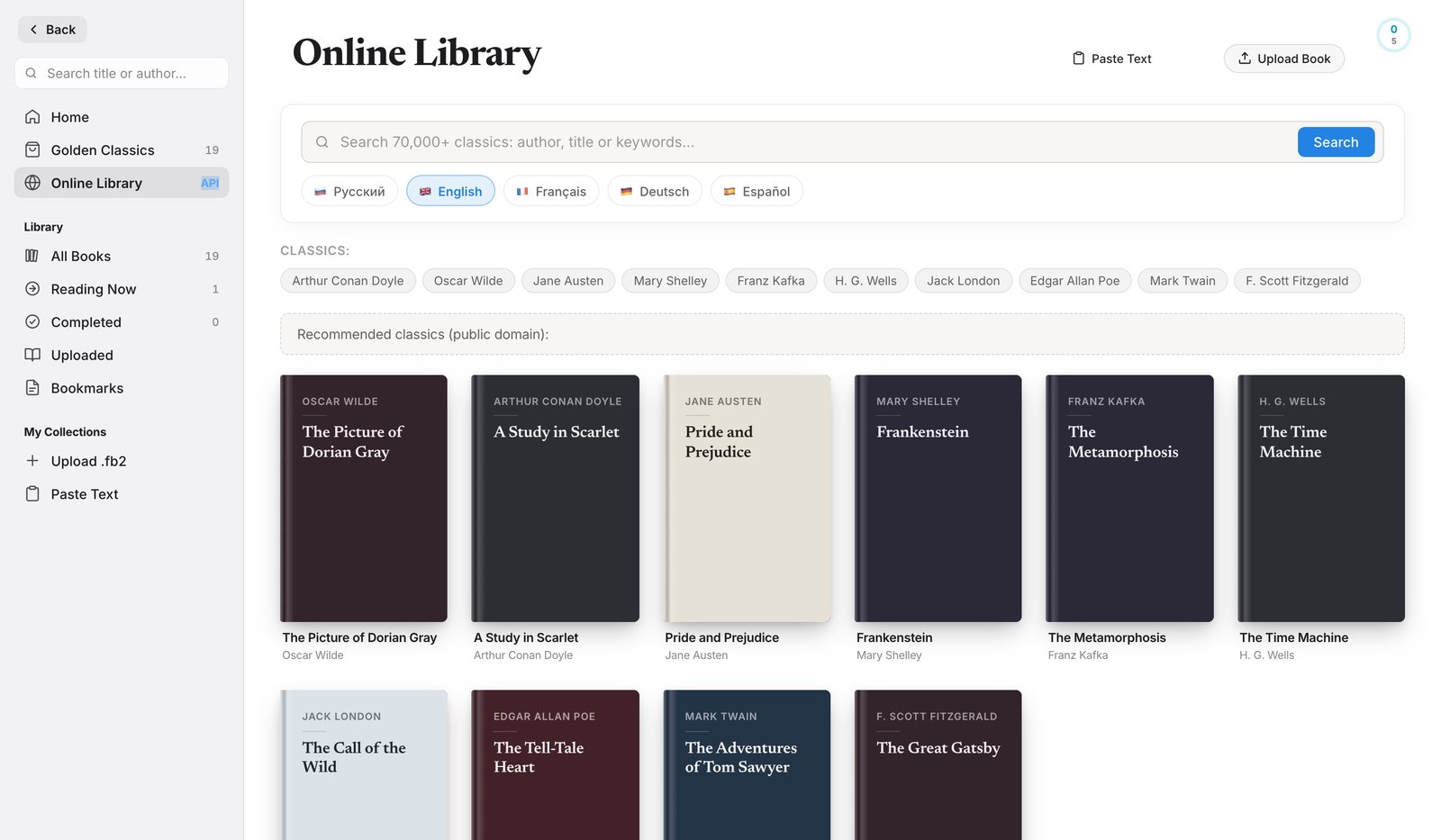Click the back chevron icon in Back button

[x=33, y=30]
